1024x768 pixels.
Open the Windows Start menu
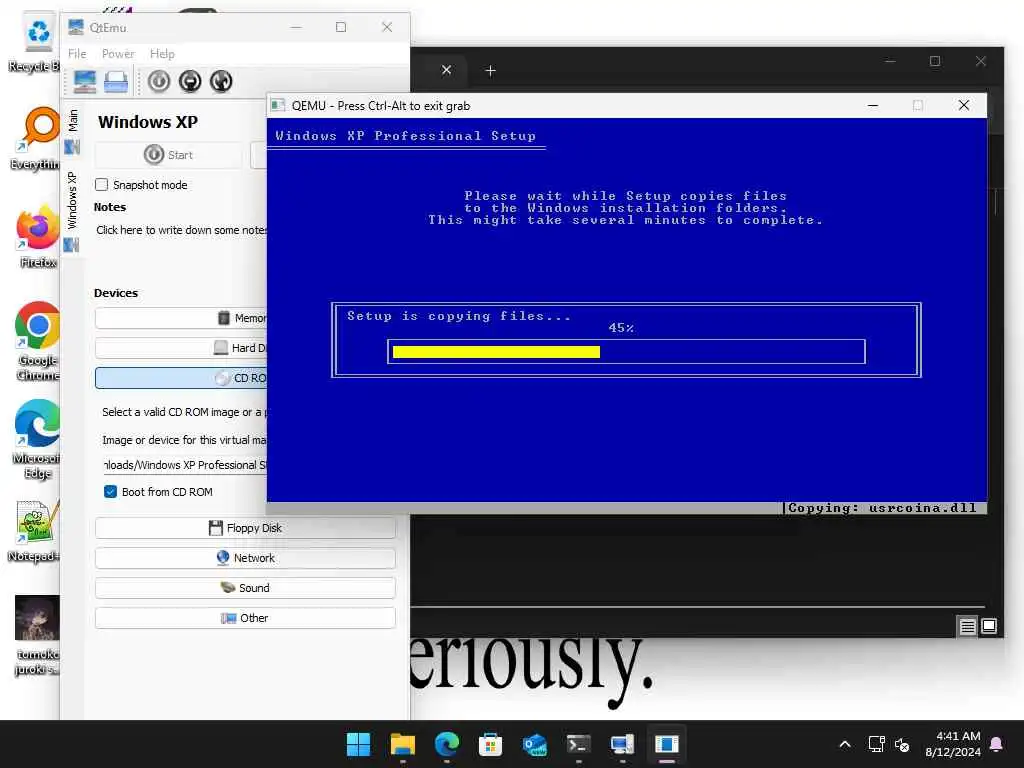click(x=359, y=744)
